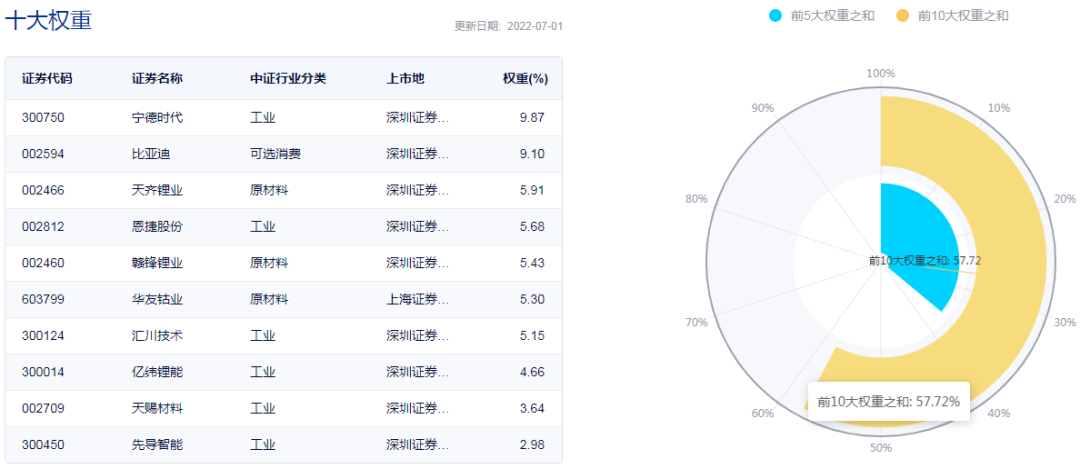The width and height of the screenshot is (1080, 469).
Task: Select the 比亚迪 name cell
Action: (151, 154)
